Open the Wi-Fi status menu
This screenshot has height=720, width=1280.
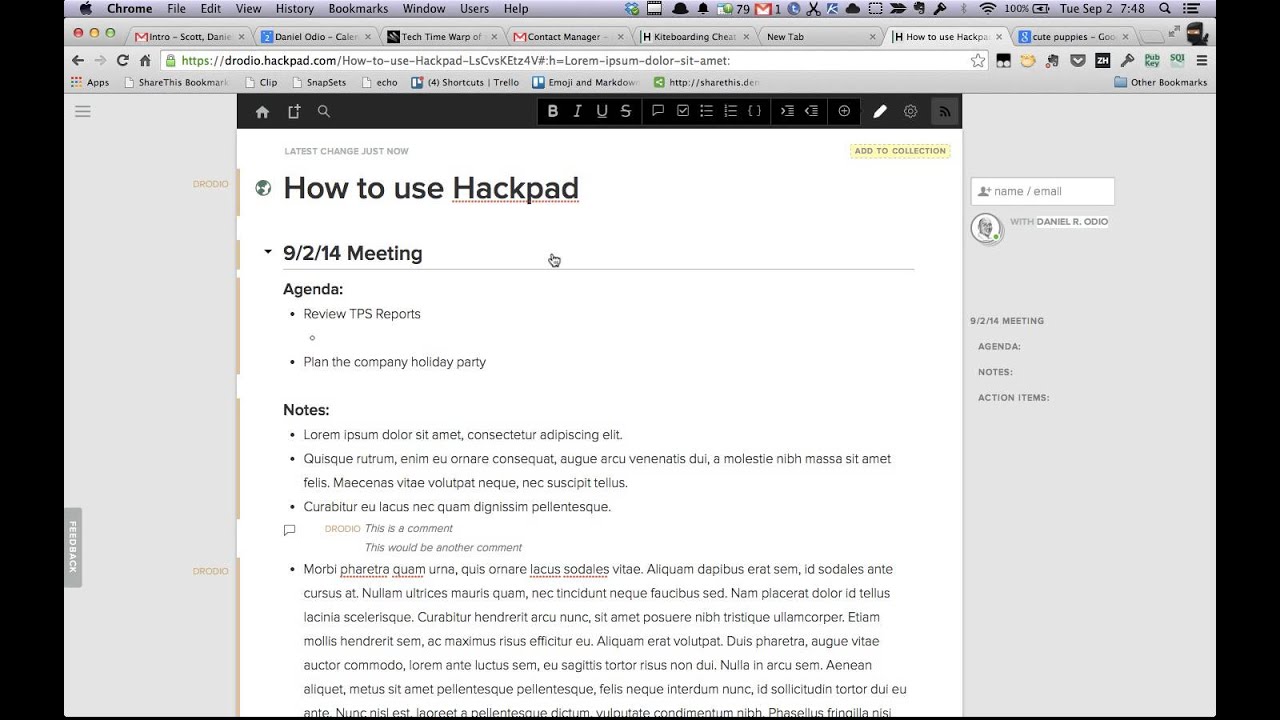[x=988, y=9]
